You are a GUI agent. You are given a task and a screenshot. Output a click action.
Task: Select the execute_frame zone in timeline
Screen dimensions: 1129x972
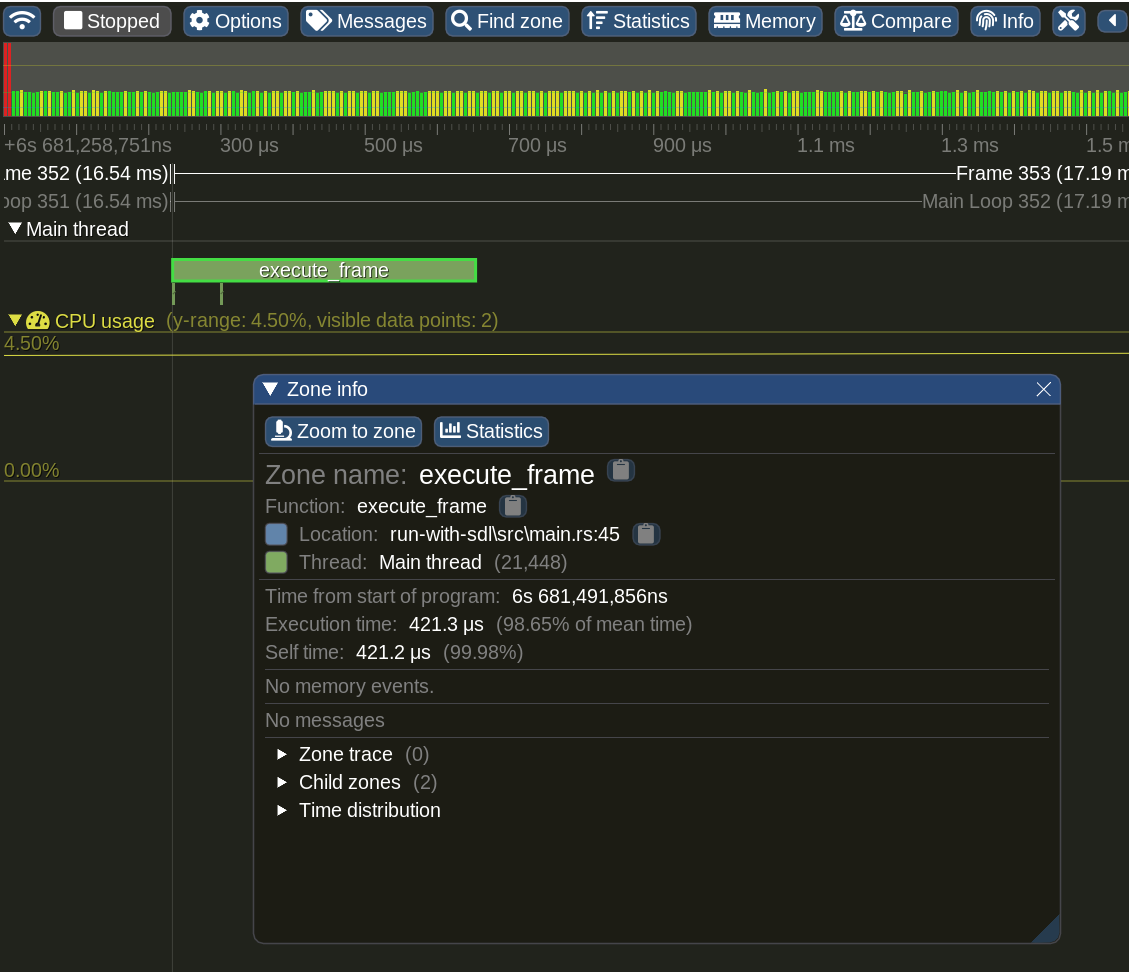pos(324,270)
